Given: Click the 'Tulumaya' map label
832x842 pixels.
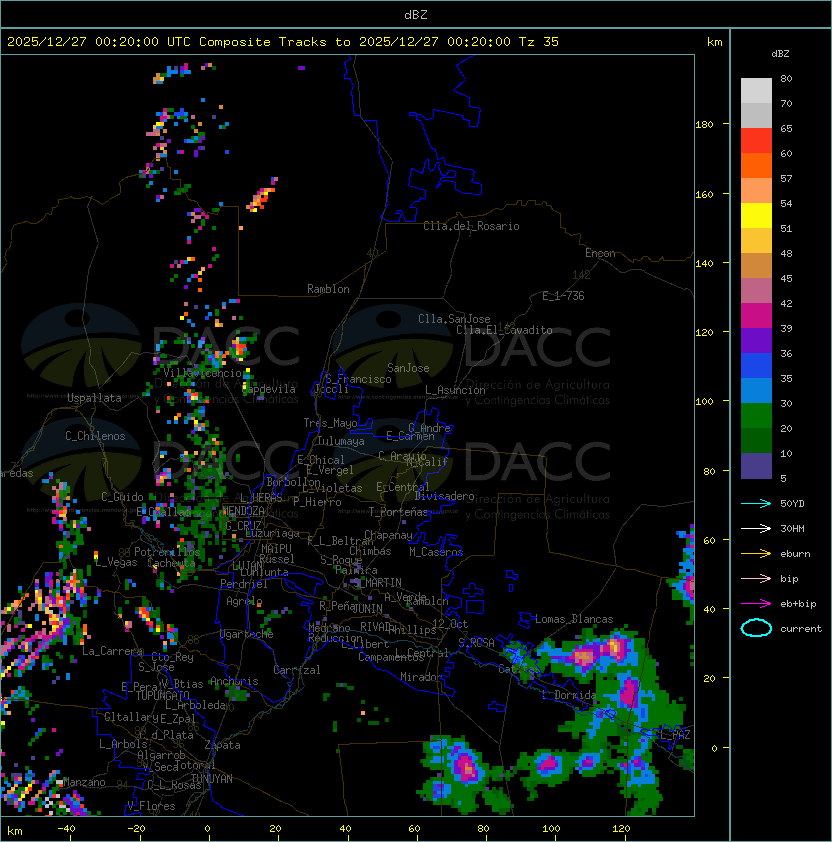Looking at the screenshot, I should coord(341,441).
